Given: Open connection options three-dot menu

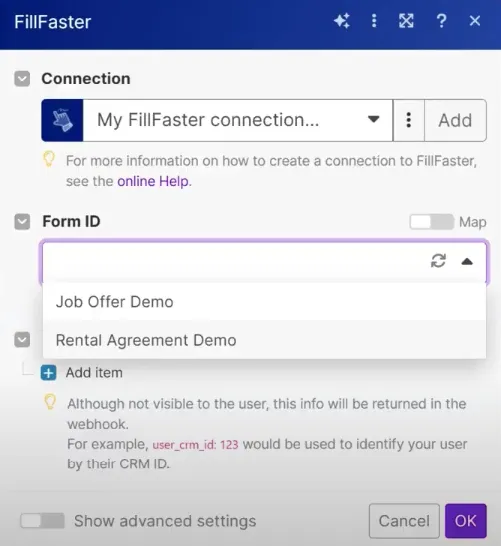Looking at the screenshot, I should tap(409, 120).
